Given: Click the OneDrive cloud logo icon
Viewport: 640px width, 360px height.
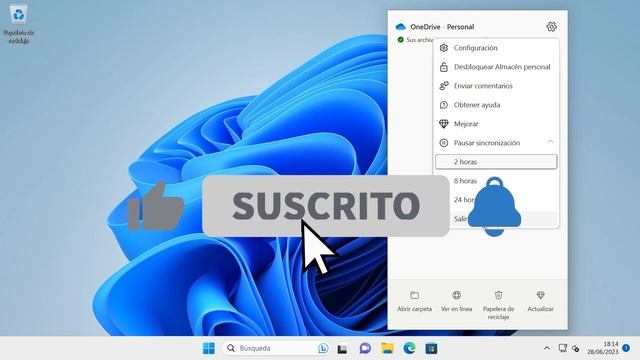Looking at the screenshot, I should click(400, 27).
